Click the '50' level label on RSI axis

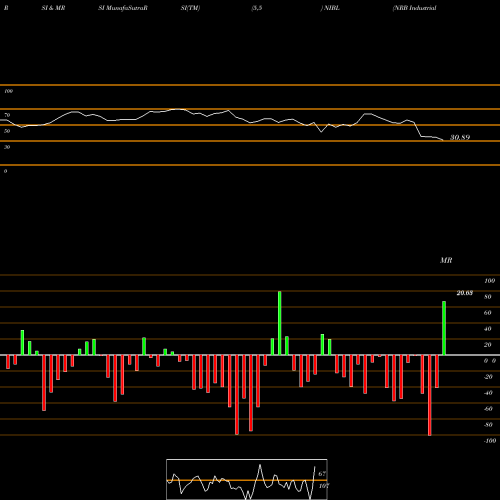pyautogui.click(x=7, y=131)
